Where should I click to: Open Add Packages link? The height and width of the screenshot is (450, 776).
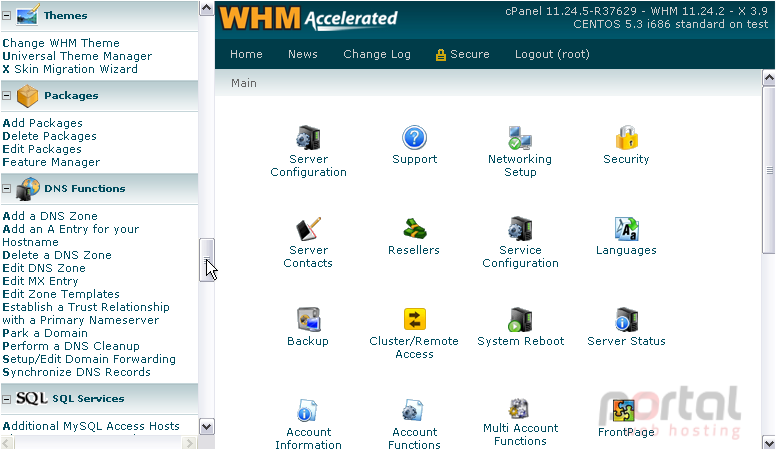[43, 123]
